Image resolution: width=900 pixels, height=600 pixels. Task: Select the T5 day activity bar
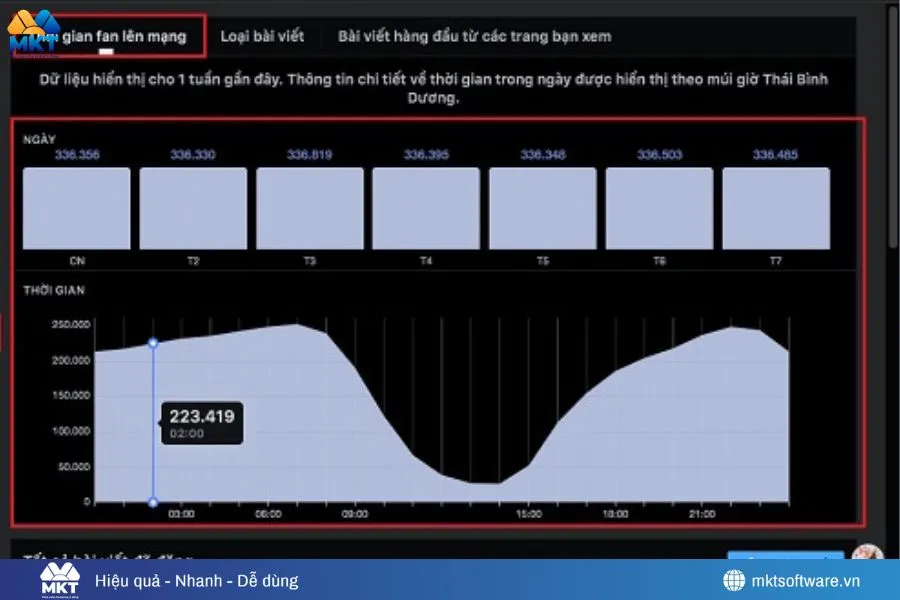(542, 207)
